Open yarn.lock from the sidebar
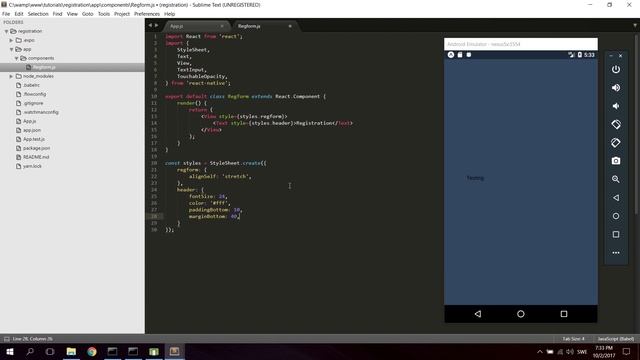The width and height of the screenshot is (640, 360). 32,166
